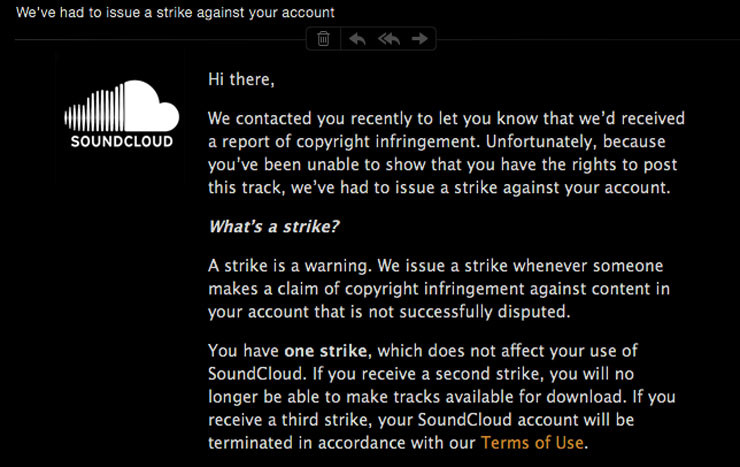Click the line beginning "a report of copyright"

(437, 142)
